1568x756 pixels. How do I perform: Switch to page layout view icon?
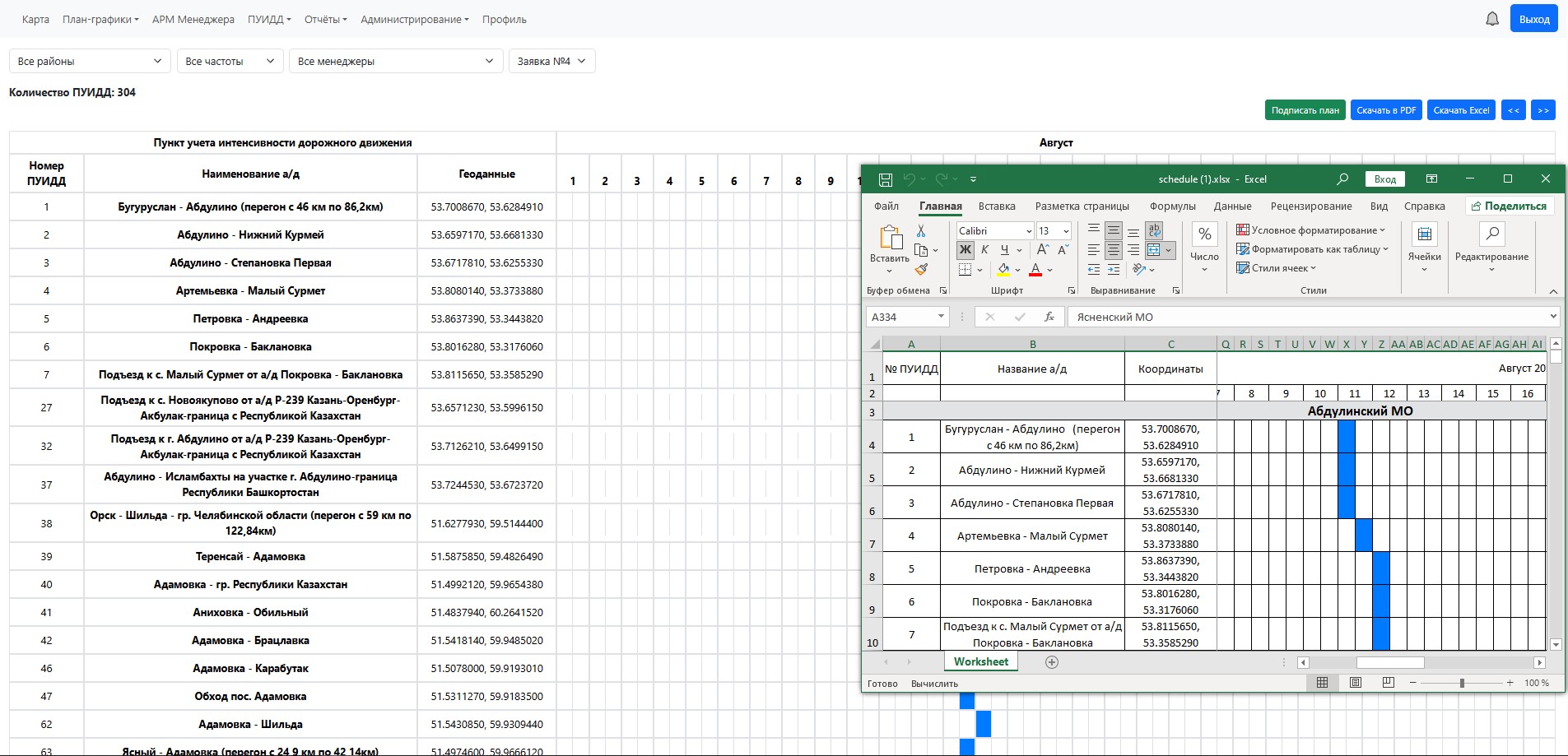[1356, 683]
